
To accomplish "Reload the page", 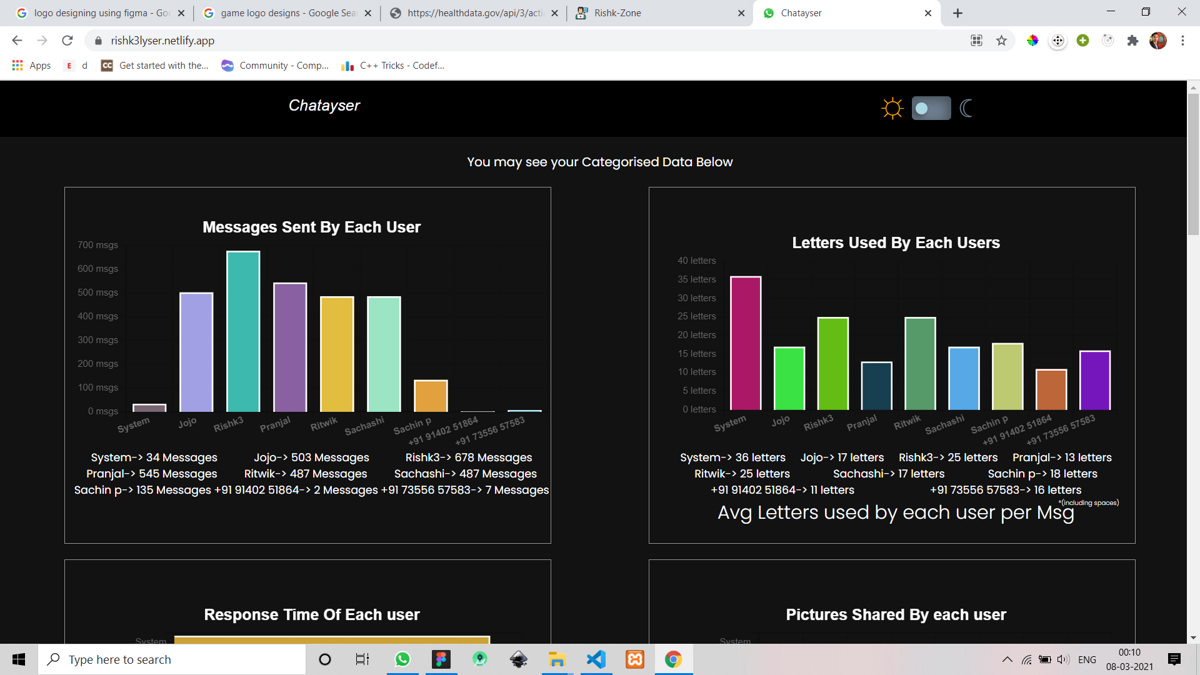I will click(67, 41).
